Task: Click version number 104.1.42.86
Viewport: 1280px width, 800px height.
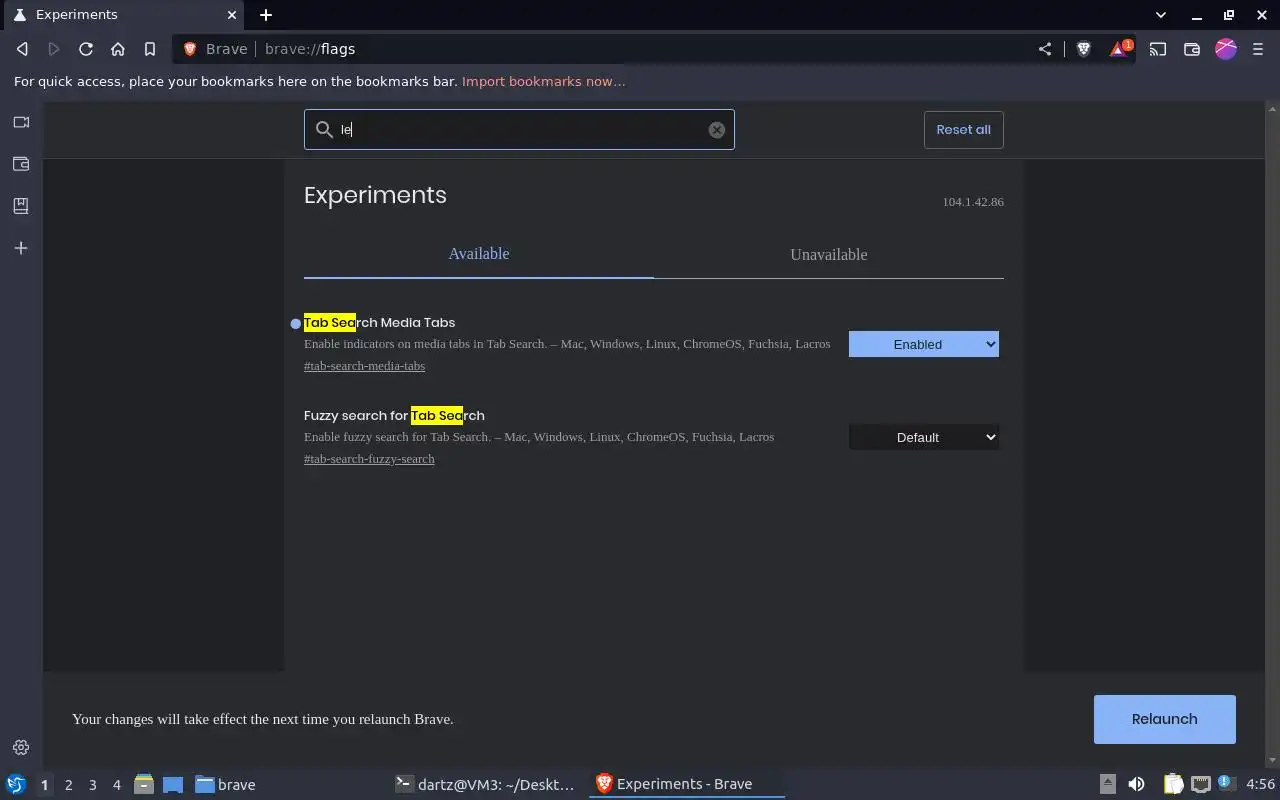Action: (973, 202)
